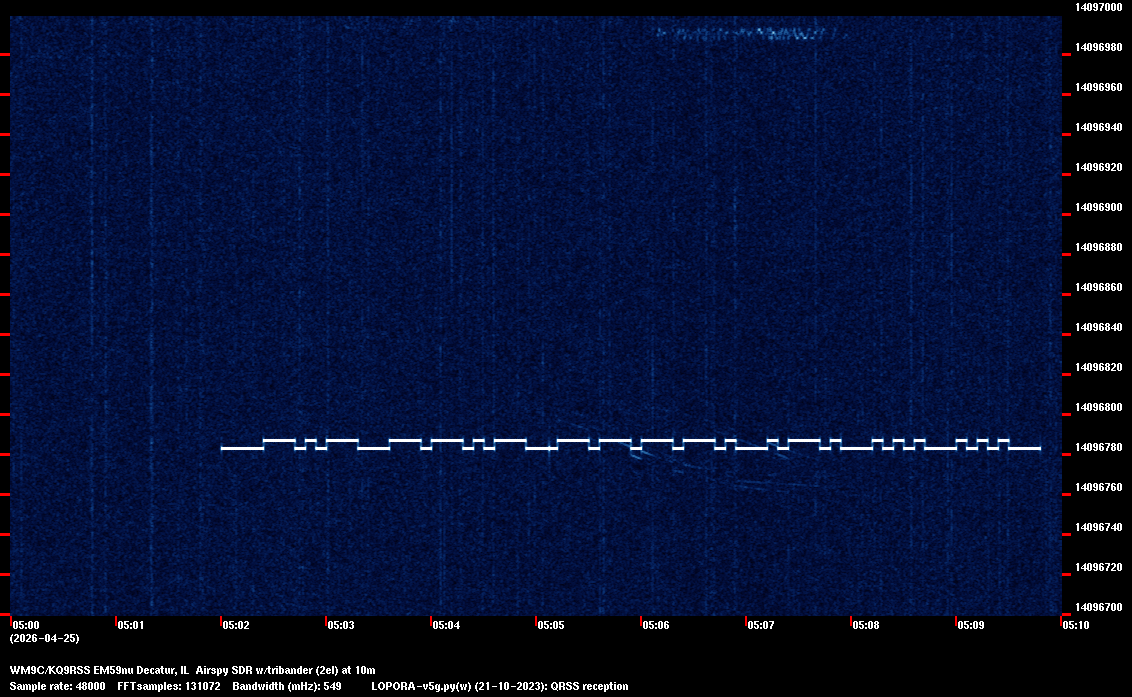Viewport: 1132px width, 697px height.
Task: Select the 05:02 time axis marker
Action: [x=235, y=625]
